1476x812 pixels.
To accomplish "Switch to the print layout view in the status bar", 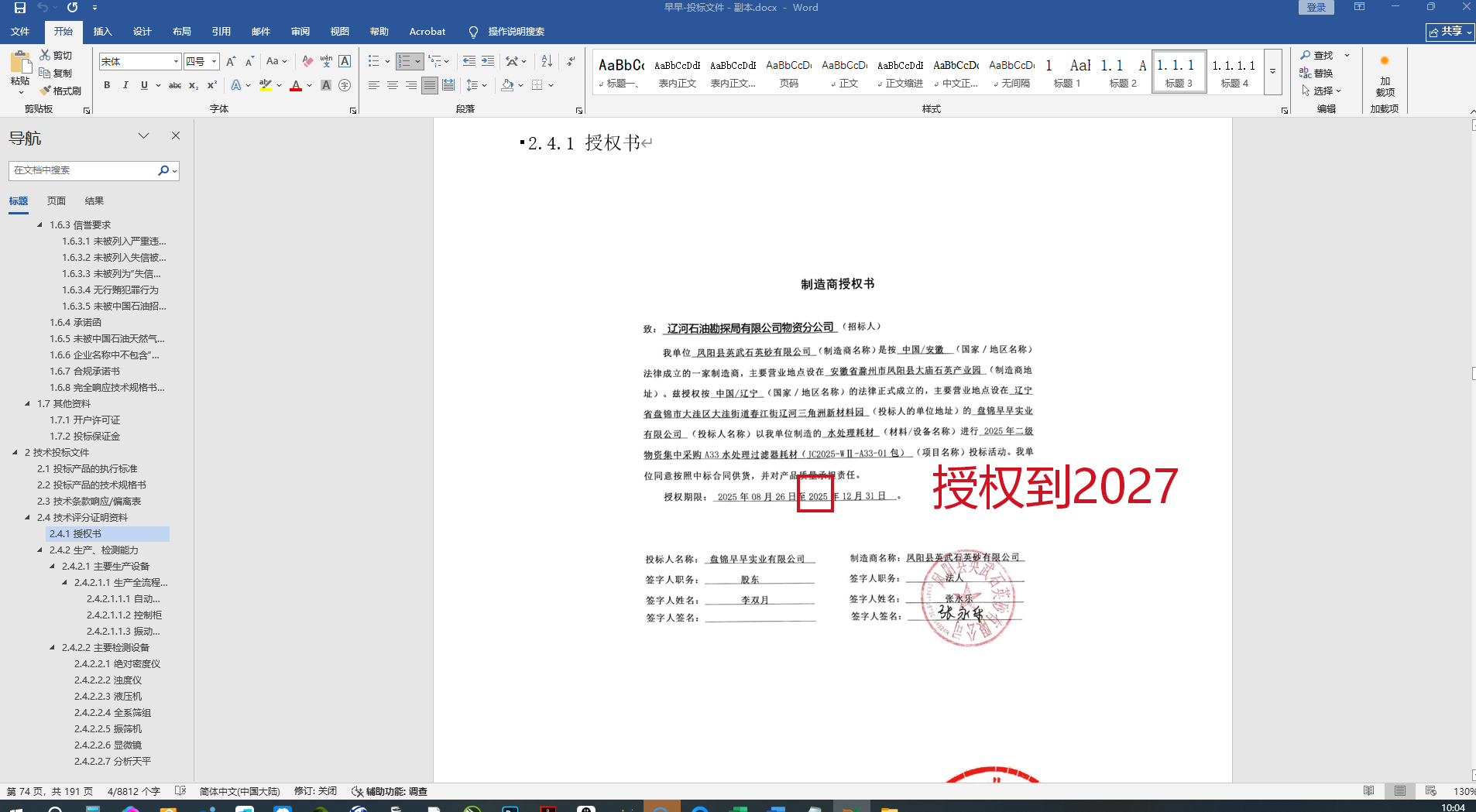I will pyautogui.click(x=1399, y=791).
